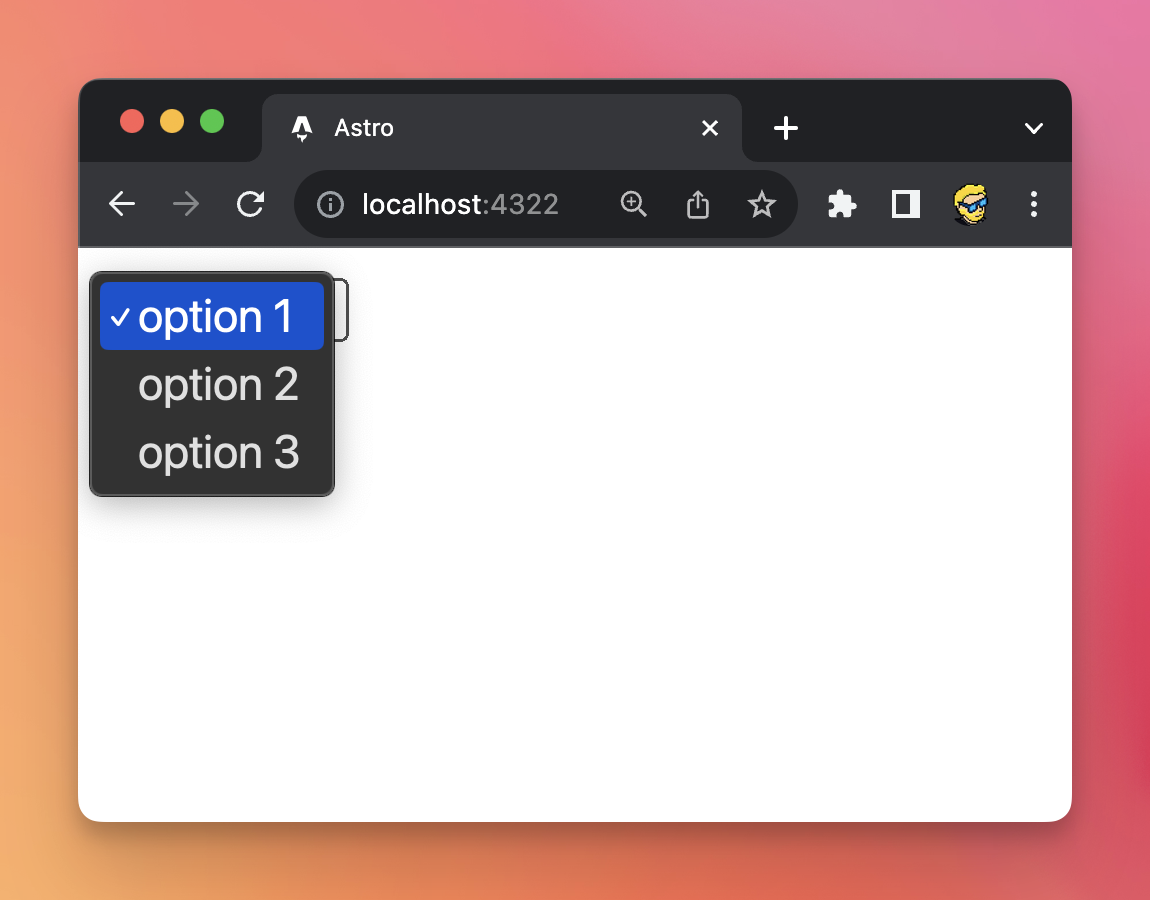Reload the current page
The height and width of the screenshot is (900, 1150).
click(x=250, y=205)
